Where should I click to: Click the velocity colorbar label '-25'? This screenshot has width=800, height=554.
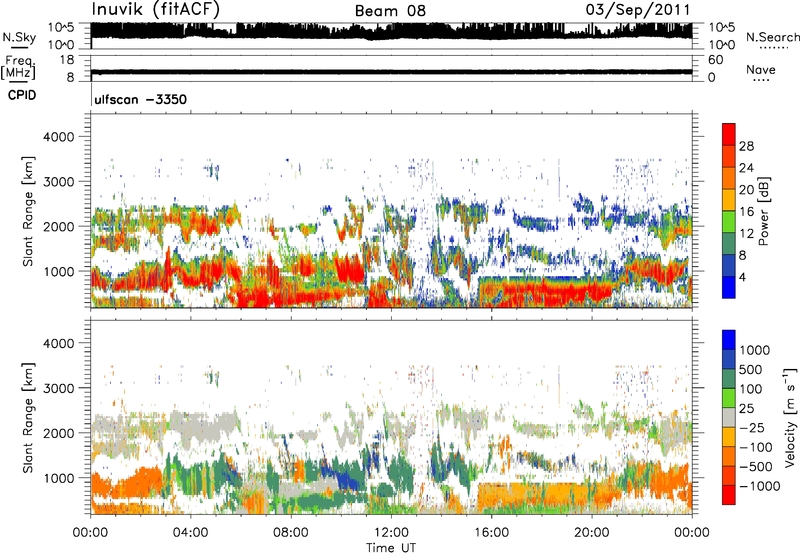(752, 428)
